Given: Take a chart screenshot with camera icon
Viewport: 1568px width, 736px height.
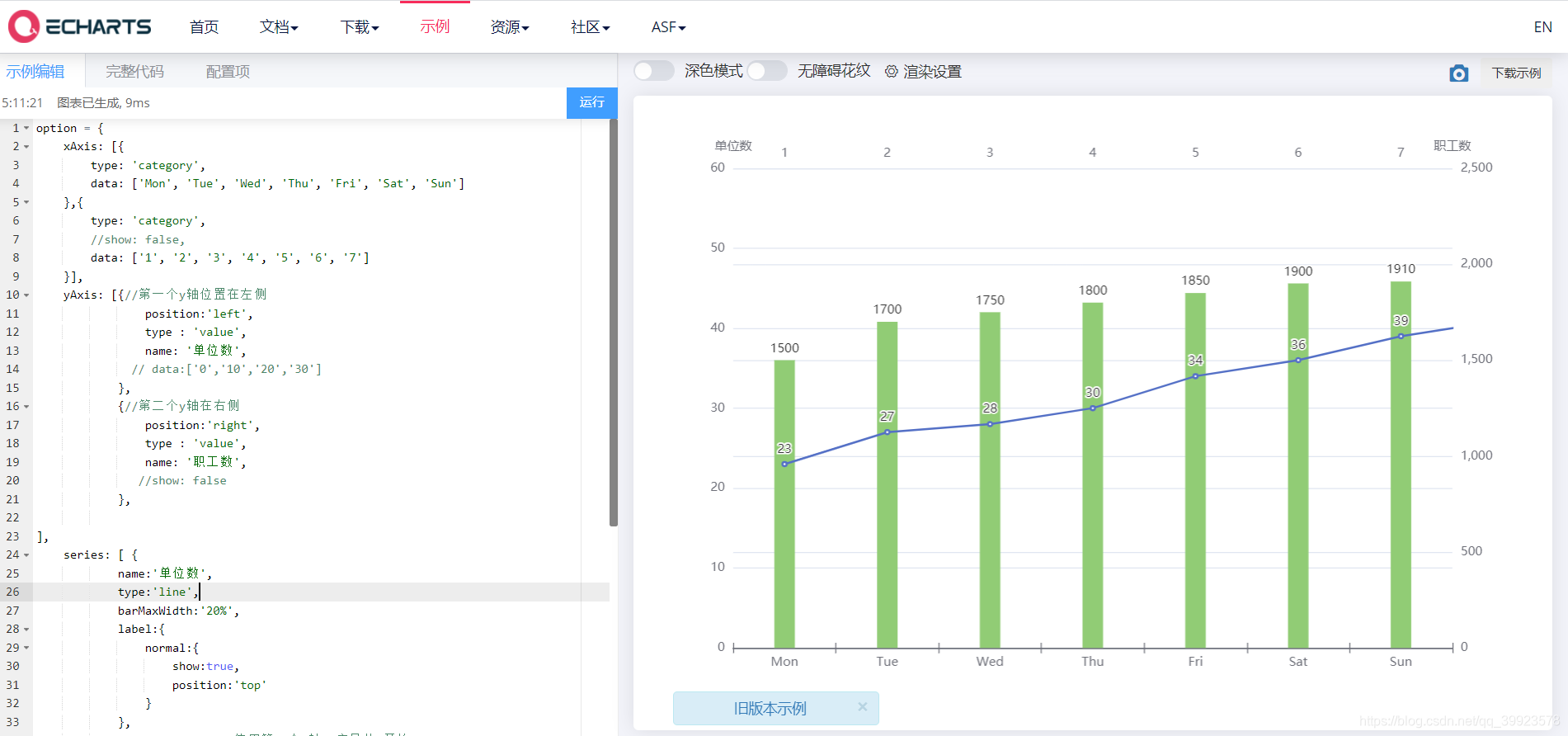Looking at the screenshot, I should point(1458,73).
